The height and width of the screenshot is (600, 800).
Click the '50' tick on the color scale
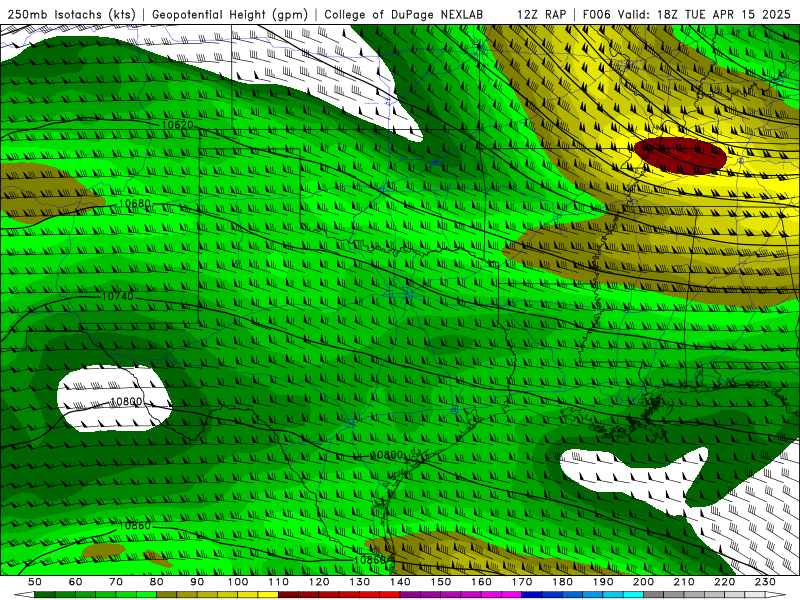click(35, 582)
